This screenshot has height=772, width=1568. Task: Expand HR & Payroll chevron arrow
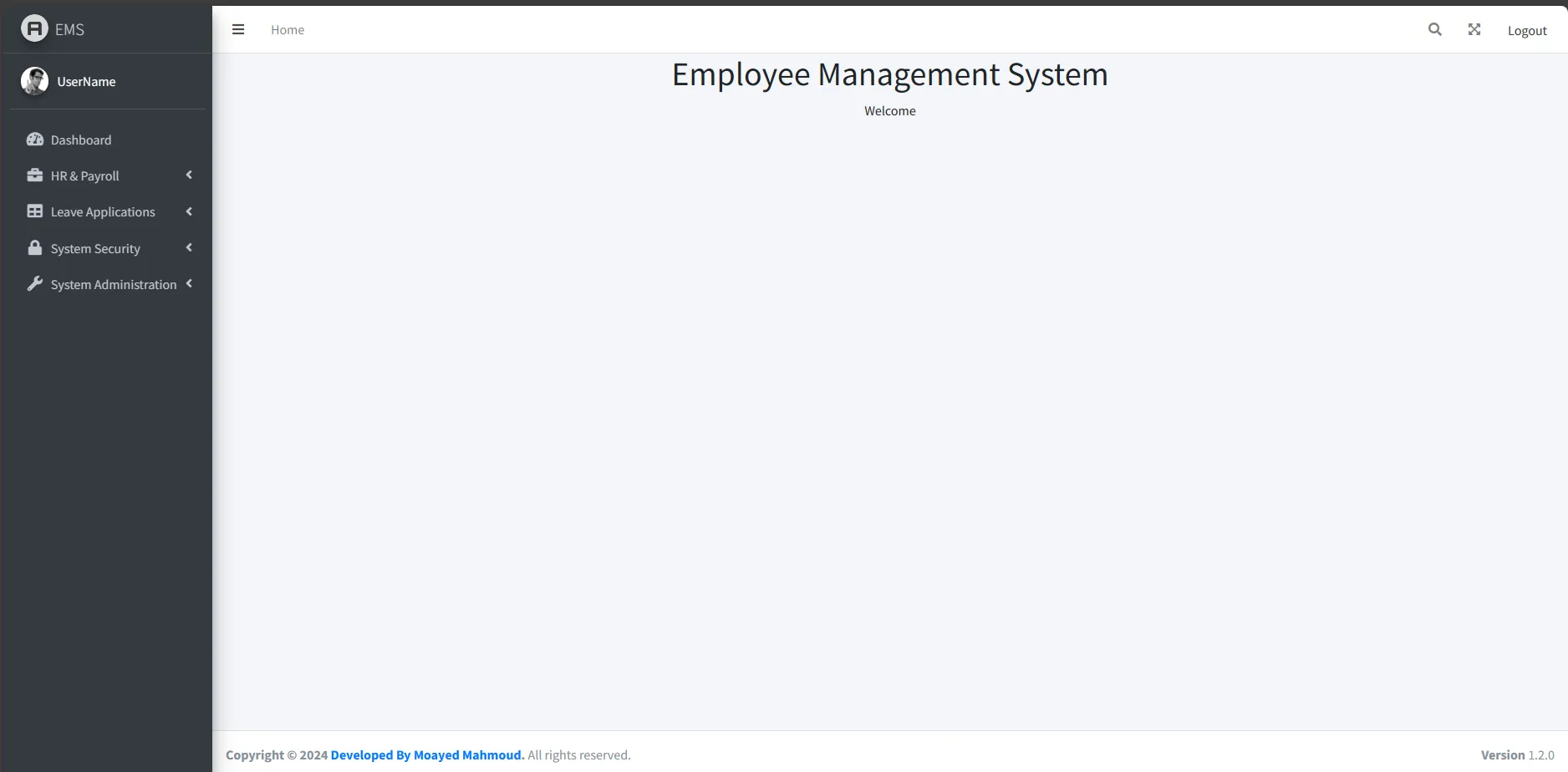pyautogui.click(x=189, y=175)
